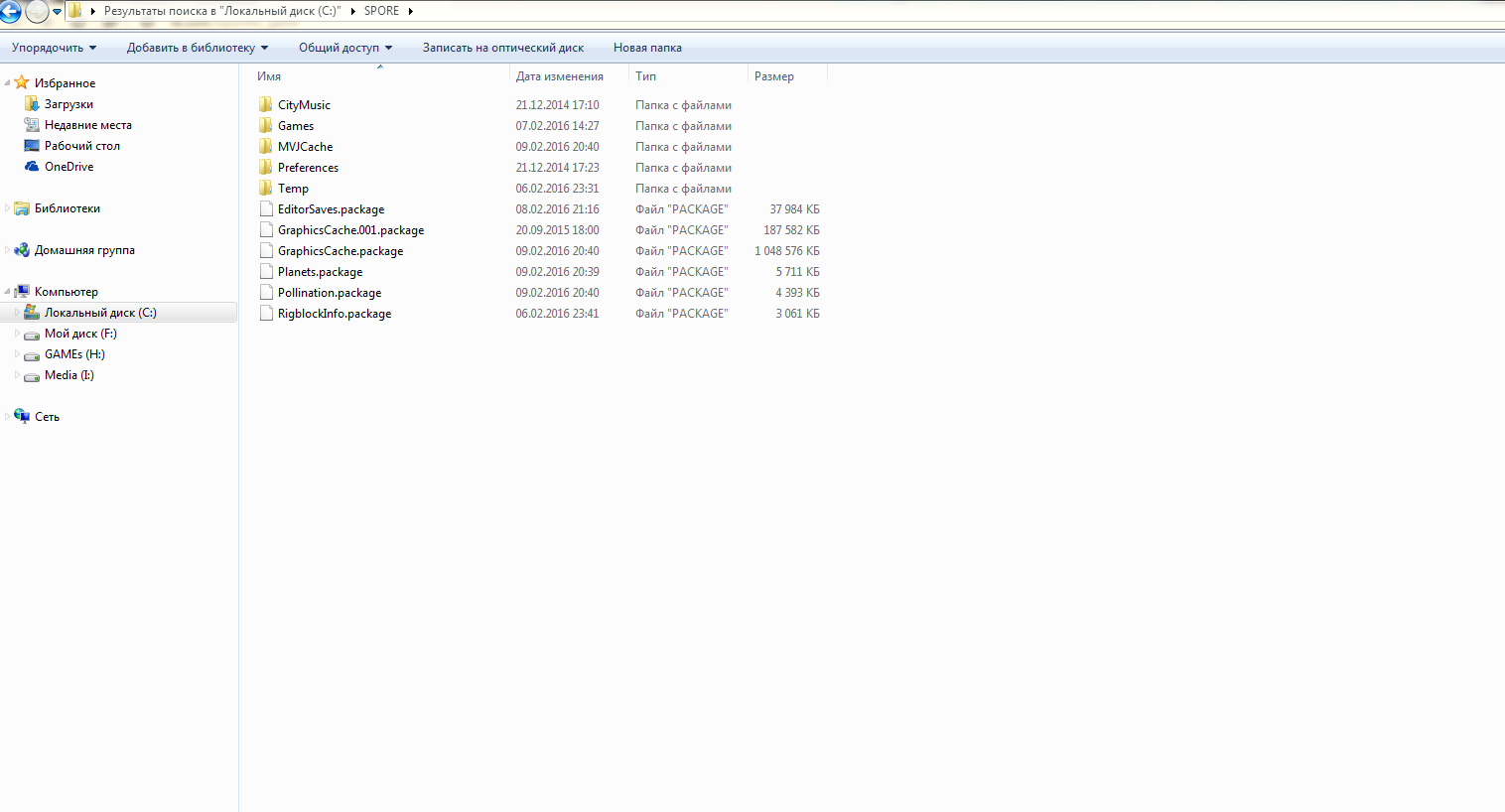Click the MVJCache folder icon
This screenshot has width=1505, height=812.
(x=266, y=146)
